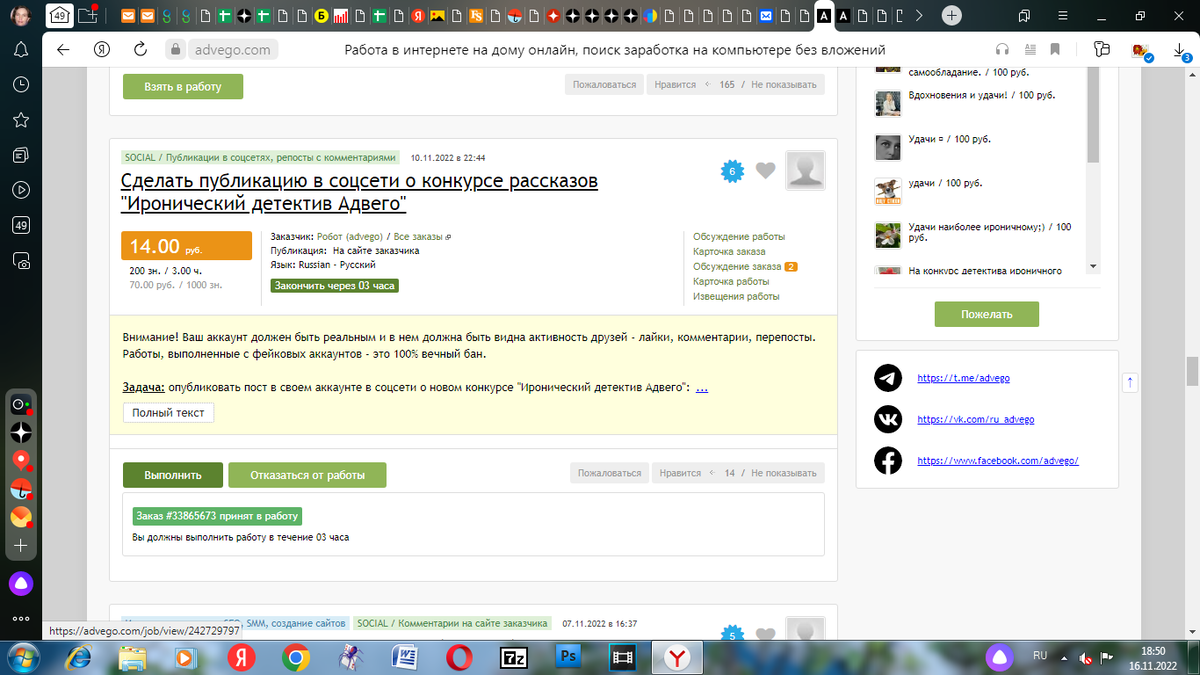
Task: Open Opera from the Windows taskbar
Action: coord(459,657)
